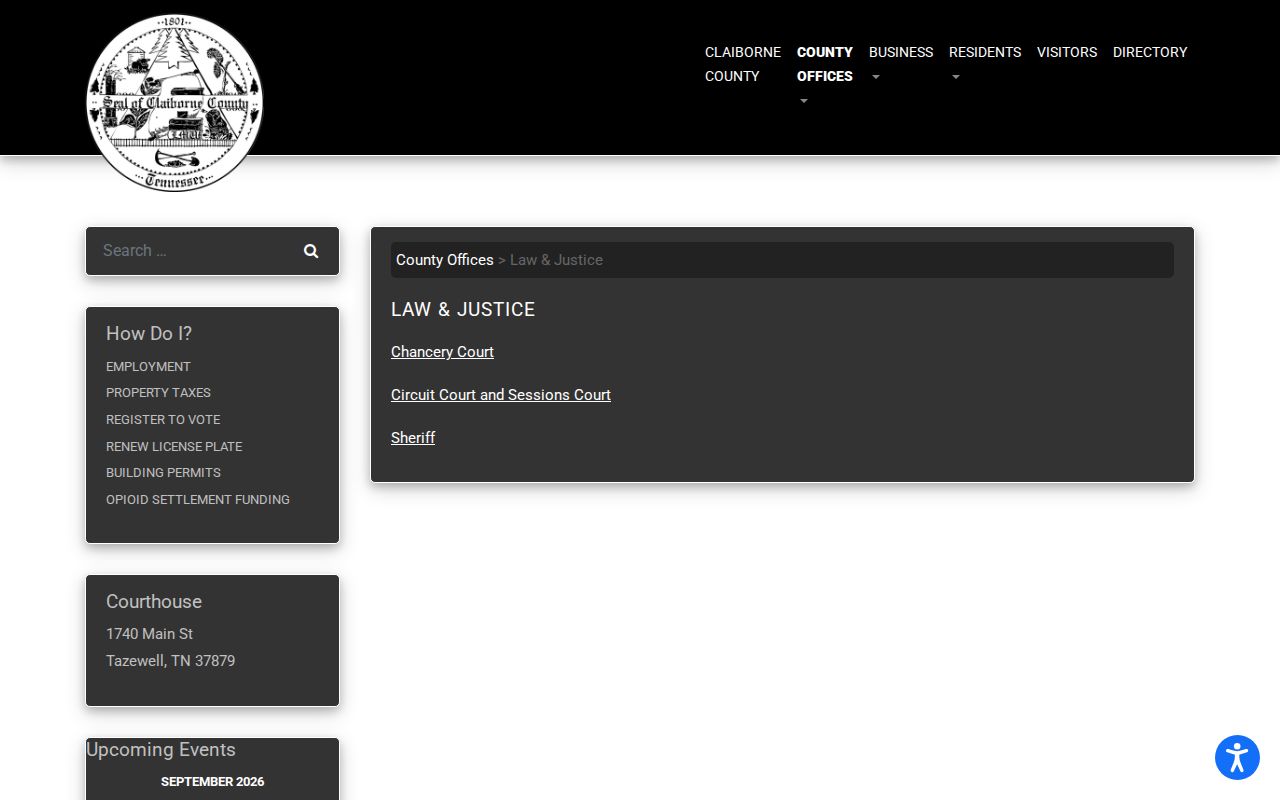
Task: Open the Sheriff link
Action: 413,438
